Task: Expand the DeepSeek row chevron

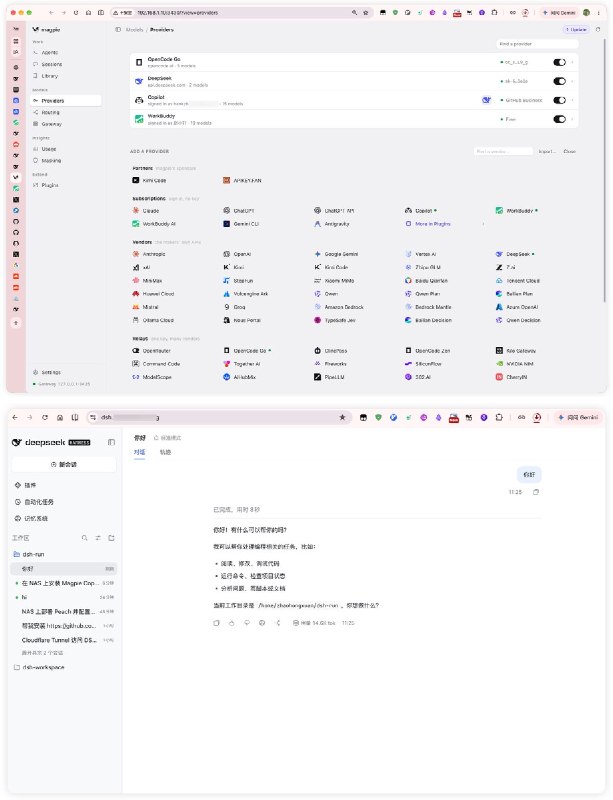Action: [x=572, y=81]
